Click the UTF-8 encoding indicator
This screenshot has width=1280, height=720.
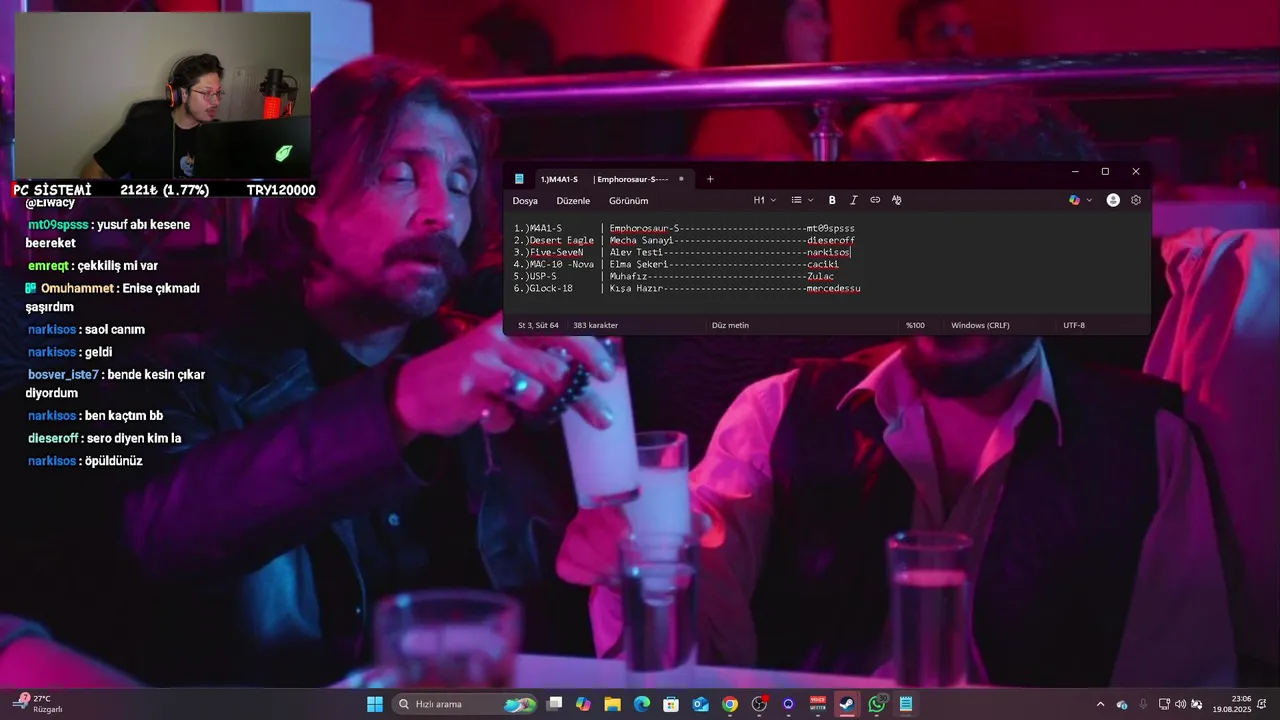pos(1074,325)
